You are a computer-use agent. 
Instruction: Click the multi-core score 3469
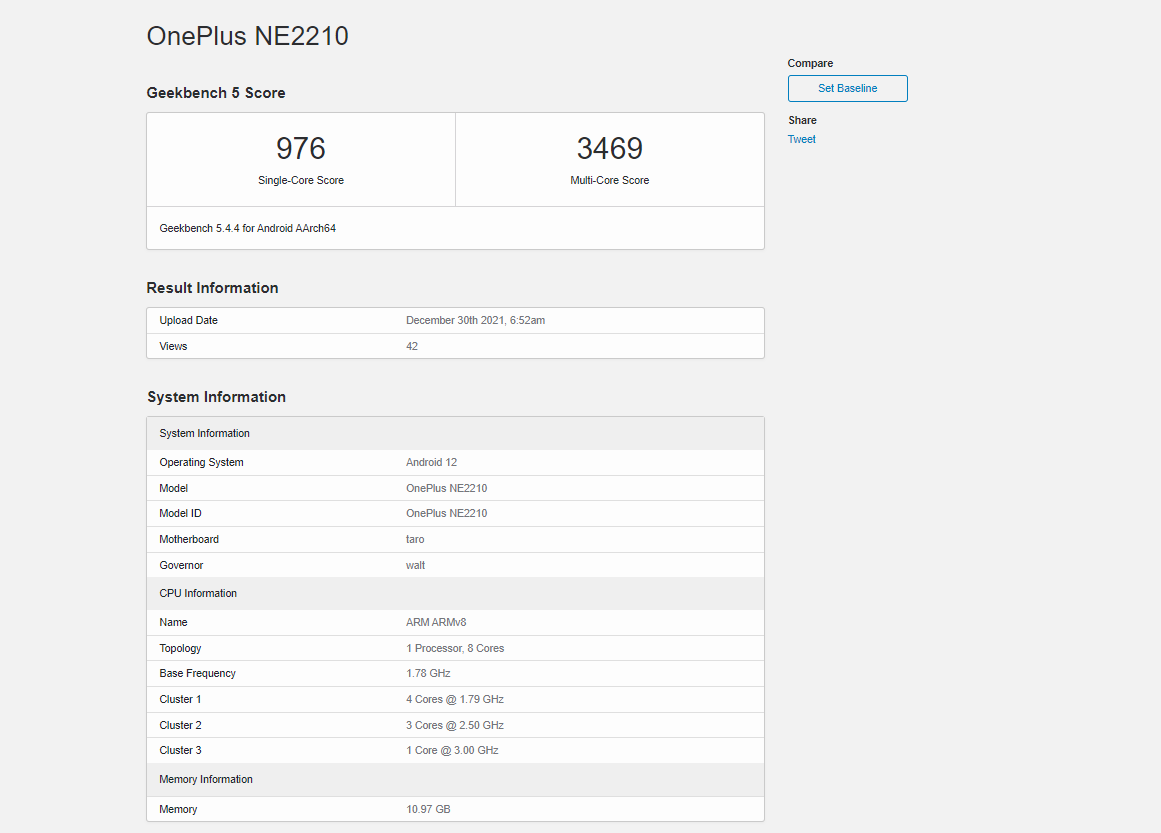609,148
